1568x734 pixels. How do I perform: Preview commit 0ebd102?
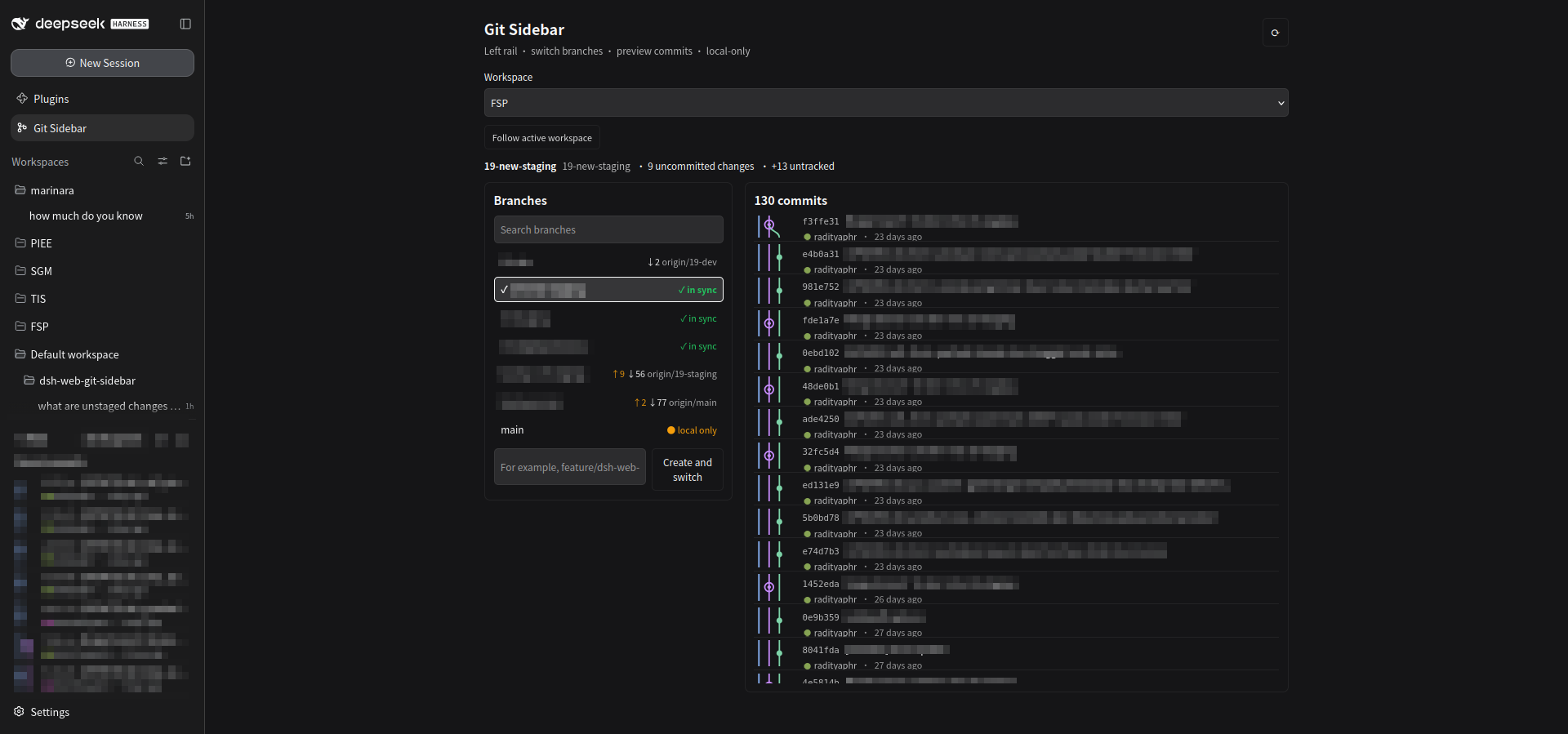point(1017,359)
